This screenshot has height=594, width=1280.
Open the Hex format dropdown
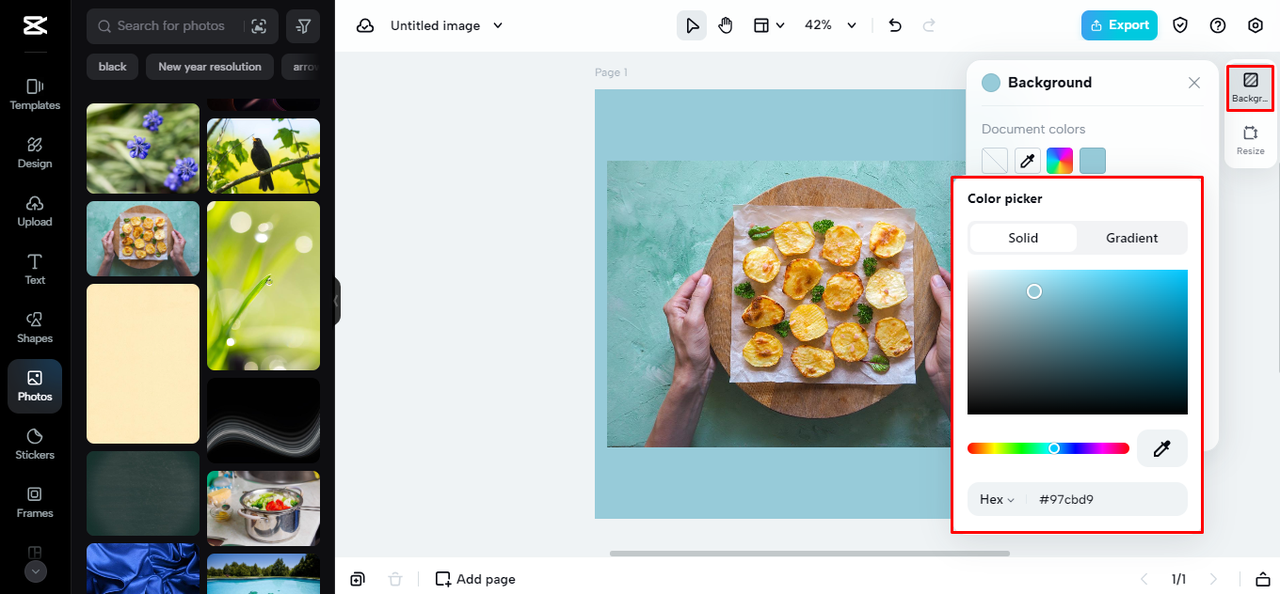(997, 499)
